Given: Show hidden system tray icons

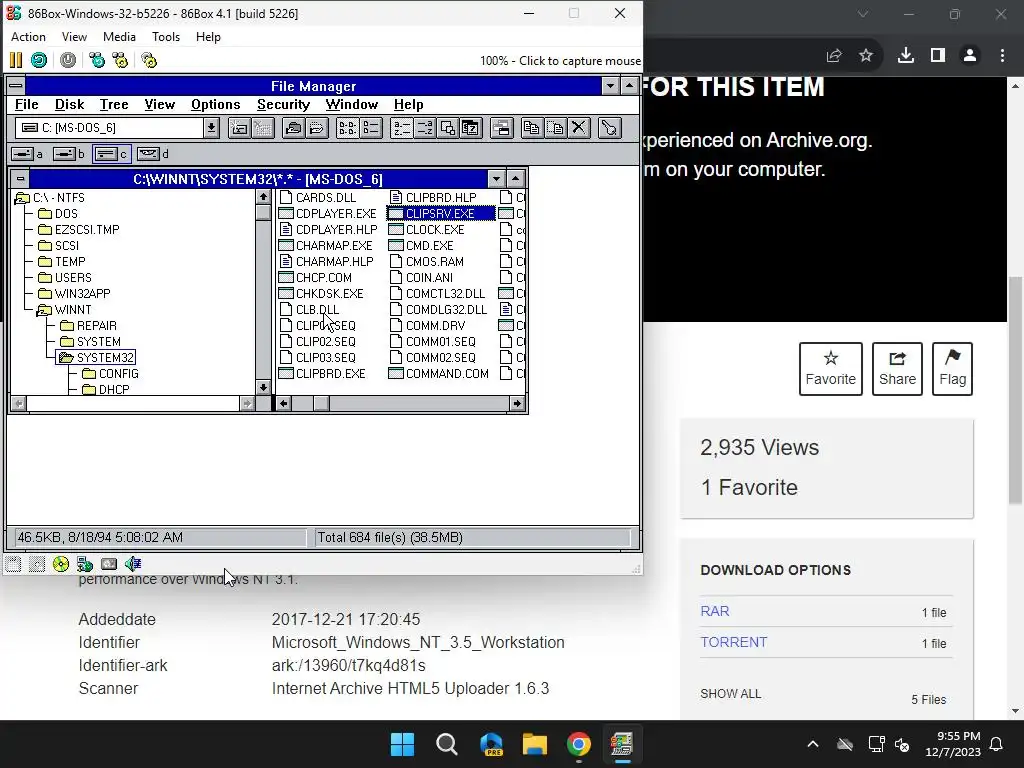Looking at the screenshot, I should 812,744.
